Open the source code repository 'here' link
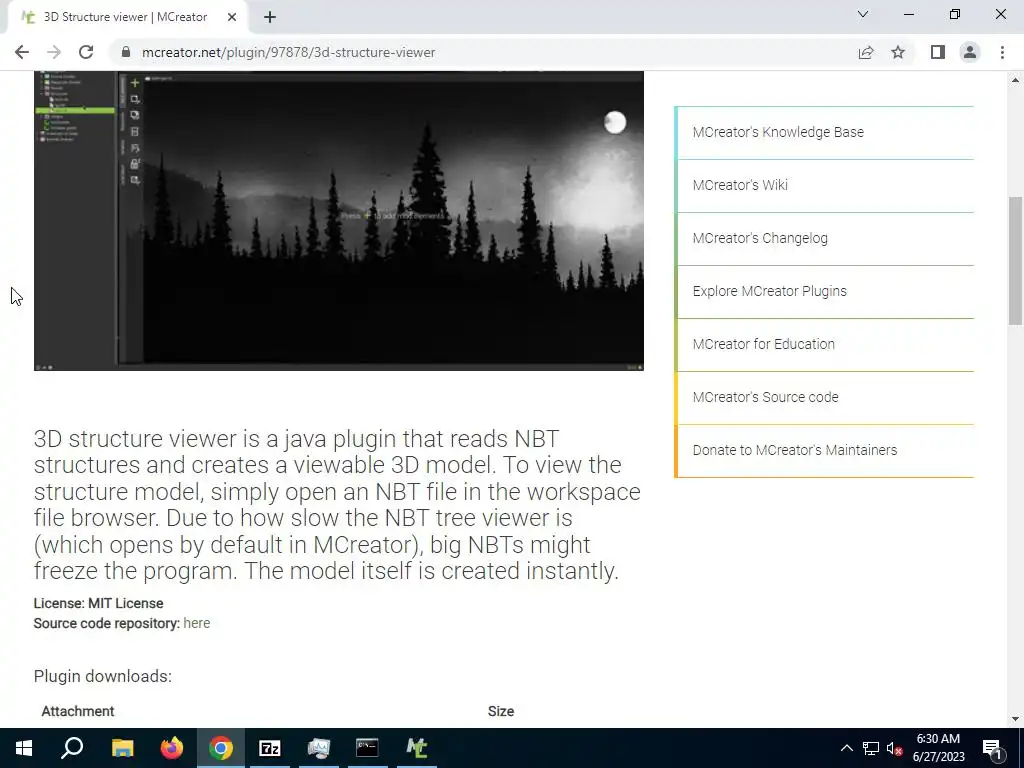 point(197,623)
